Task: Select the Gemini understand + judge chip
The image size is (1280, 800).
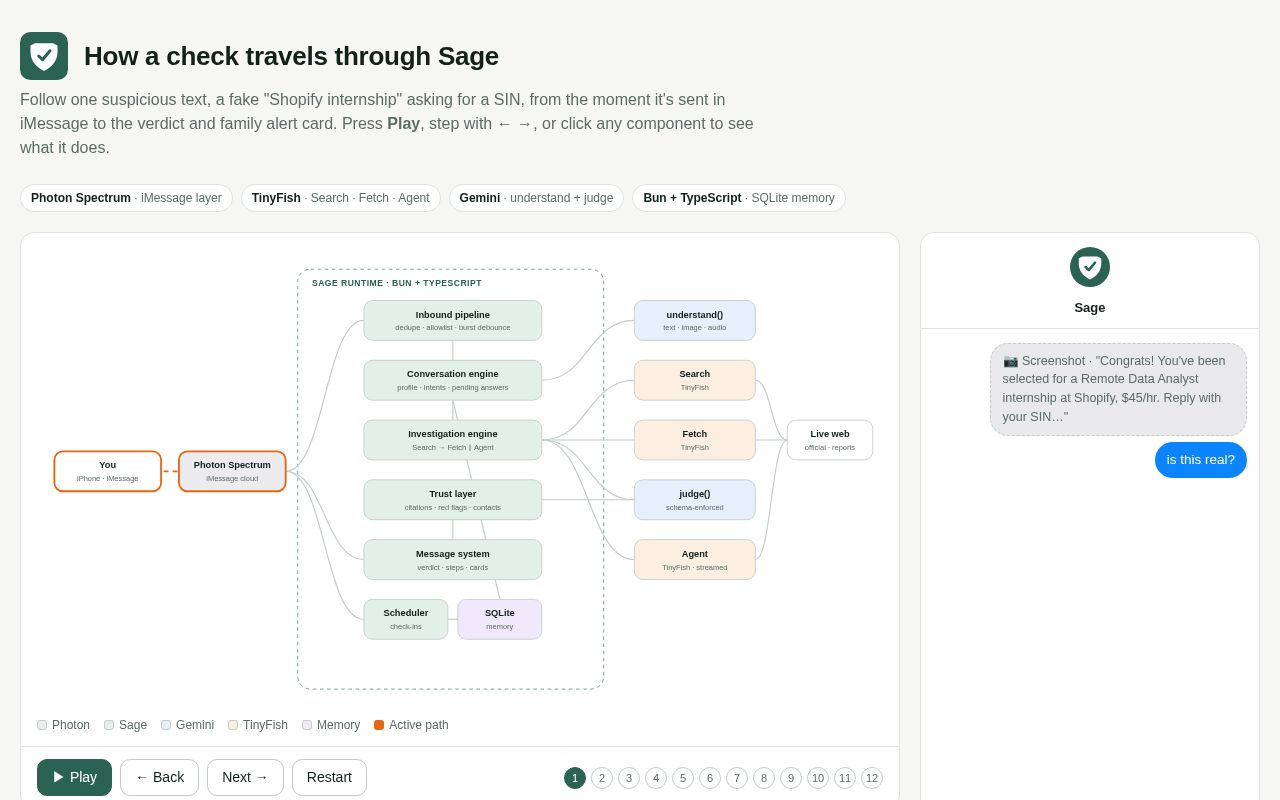Action: (x=536, y=198)
